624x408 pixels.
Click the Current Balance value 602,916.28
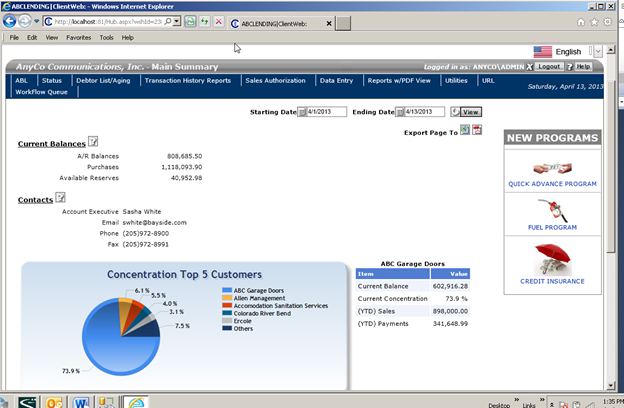point(450,286)
